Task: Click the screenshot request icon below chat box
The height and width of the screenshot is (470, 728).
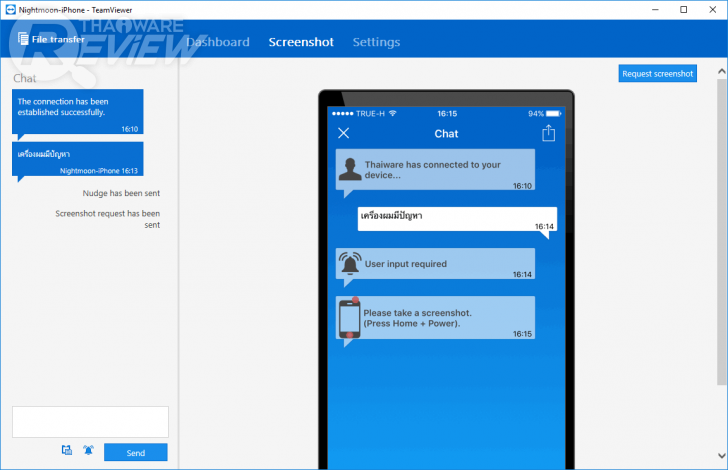Action: [67, 451]
